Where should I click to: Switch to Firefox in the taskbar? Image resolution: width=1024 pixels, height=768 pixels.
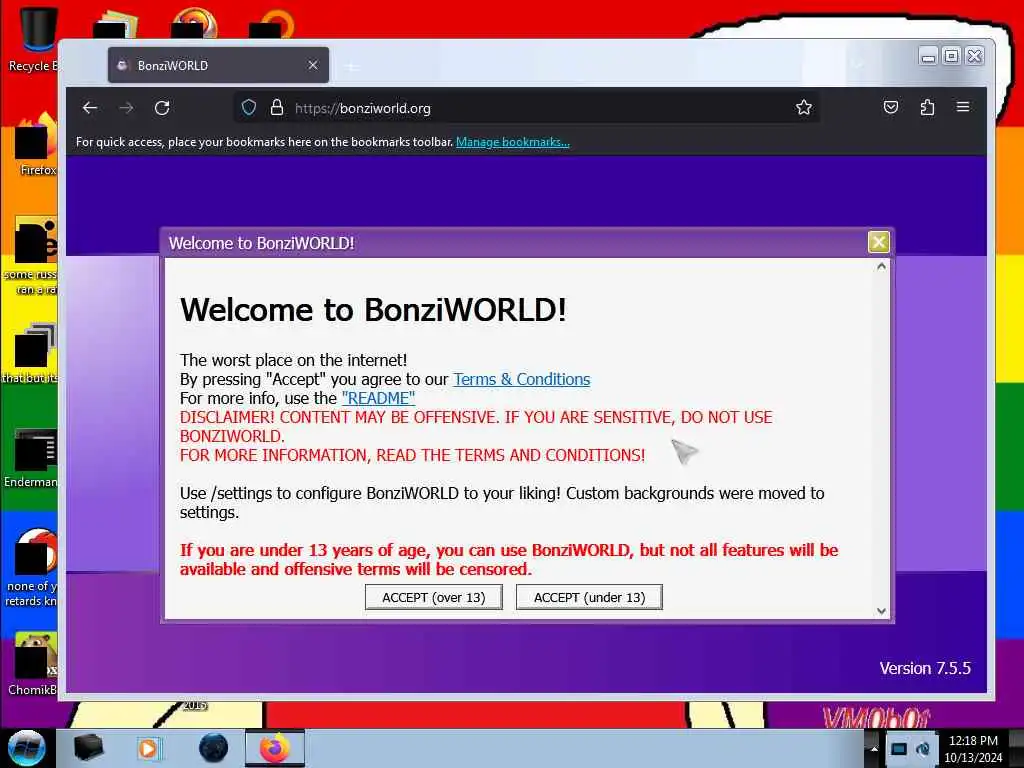[x=275, y=748]
